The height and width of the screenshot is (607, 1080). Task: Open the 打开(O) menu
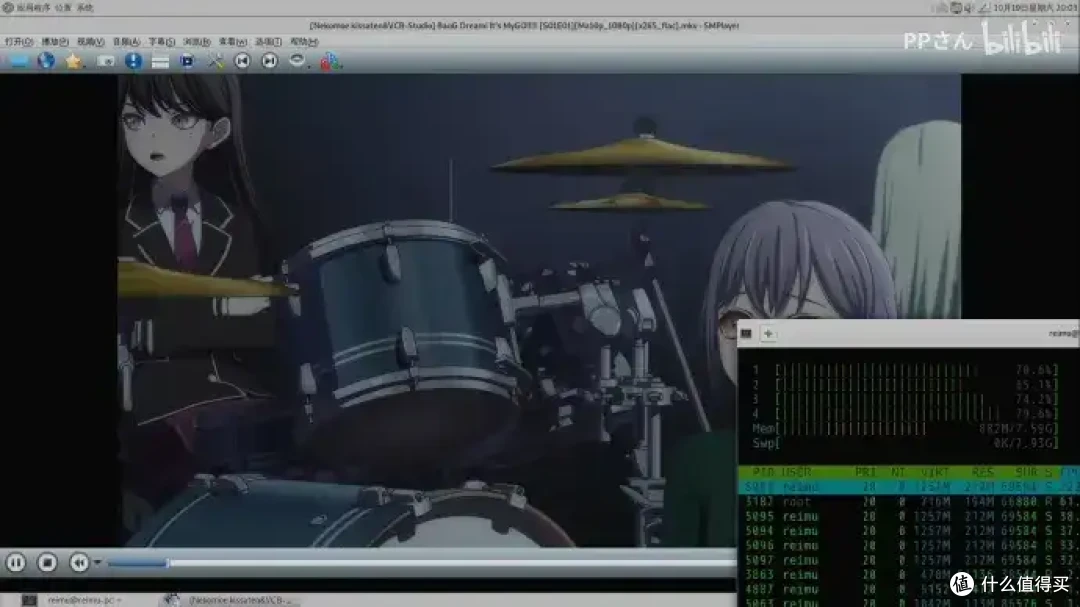19,42
